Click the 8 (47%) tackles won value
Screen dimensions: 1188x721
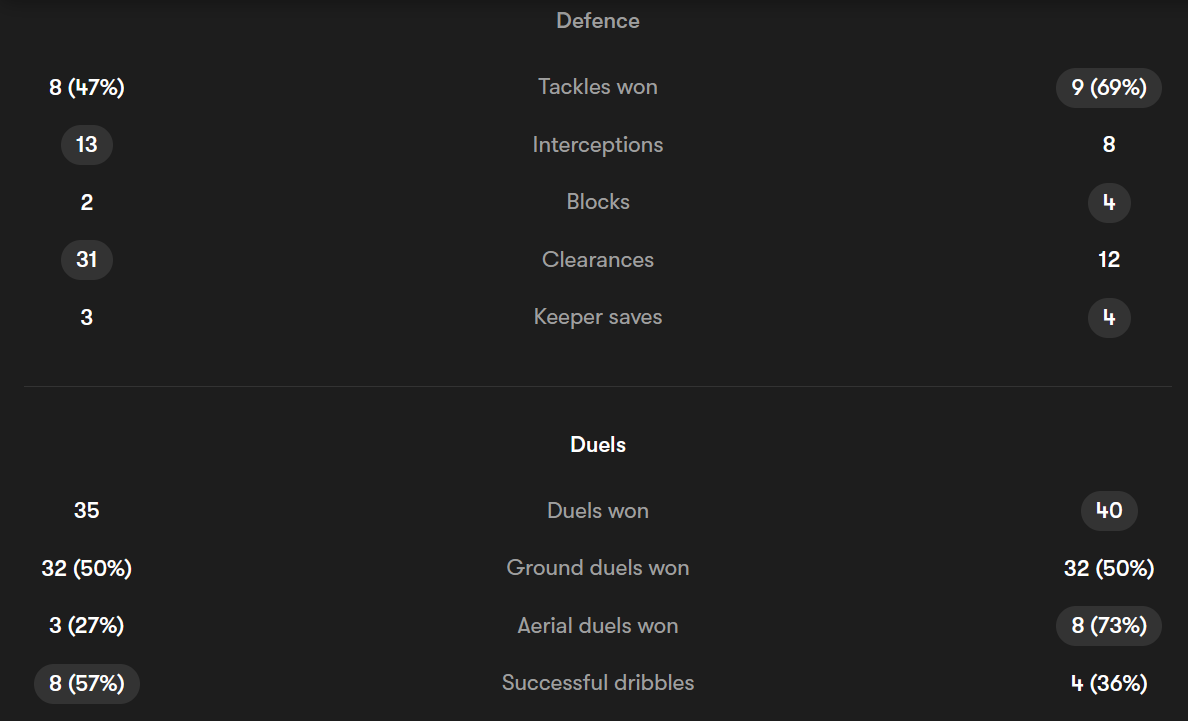click(86, 88)
